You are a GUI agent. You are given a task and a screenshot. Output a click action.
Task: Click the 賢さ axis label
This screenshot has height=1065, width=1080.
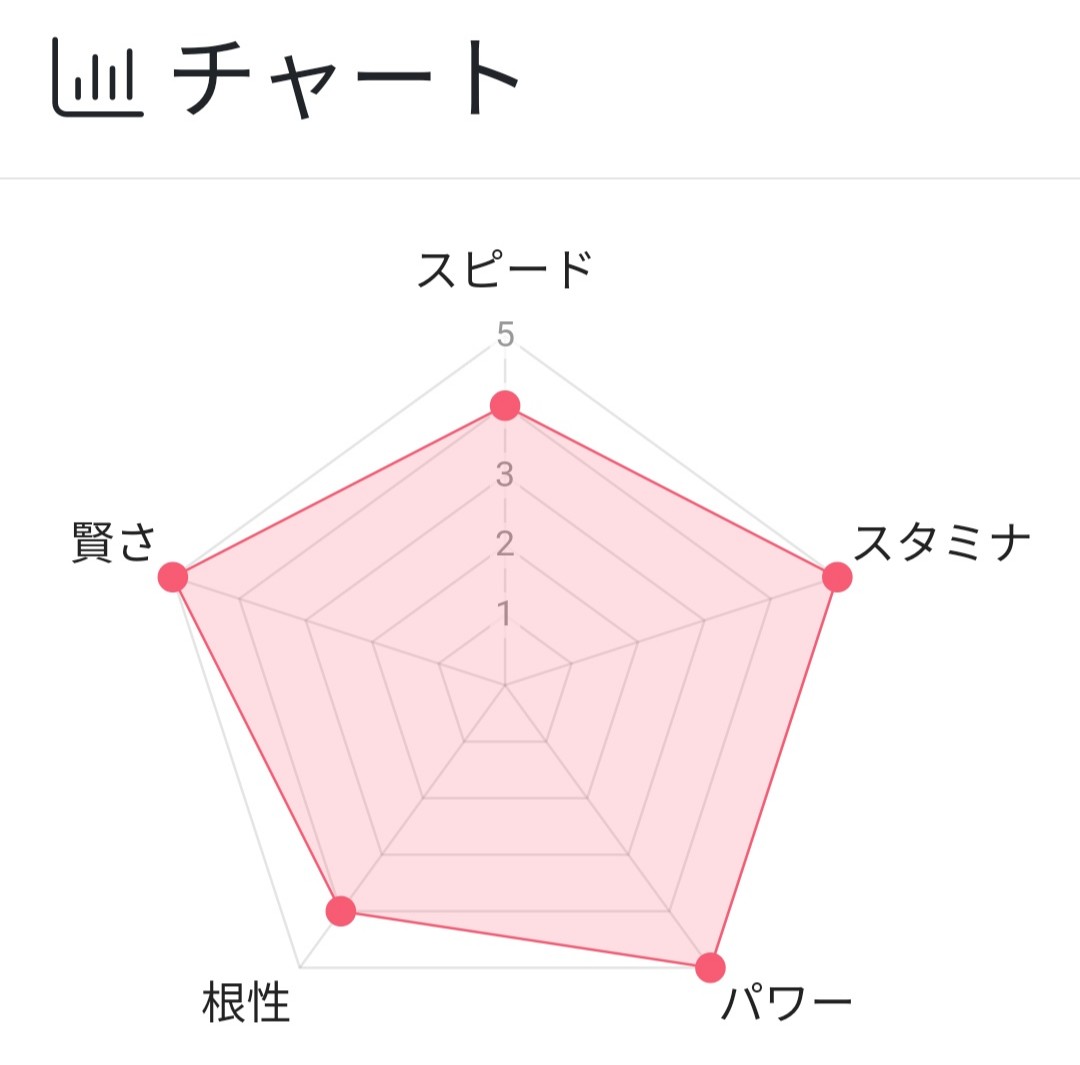point(114,542)
